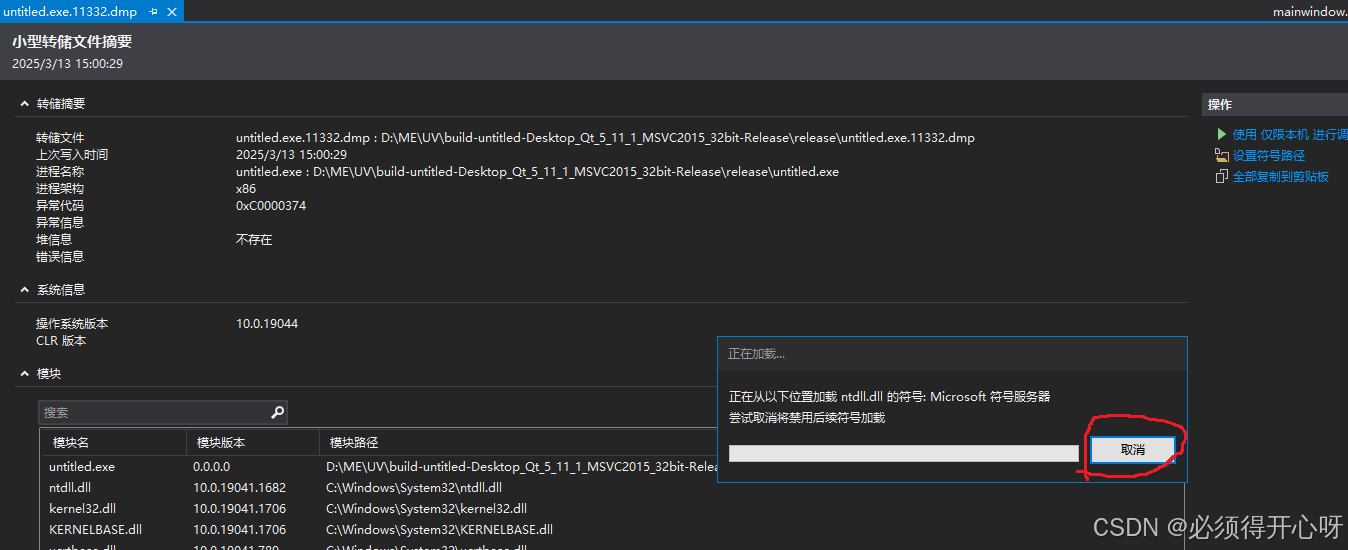The height and width of the screenshot is (550, 1348).
Task: Click version 10.0.19041.1682 cell
Action: click(x=239, y=488)
